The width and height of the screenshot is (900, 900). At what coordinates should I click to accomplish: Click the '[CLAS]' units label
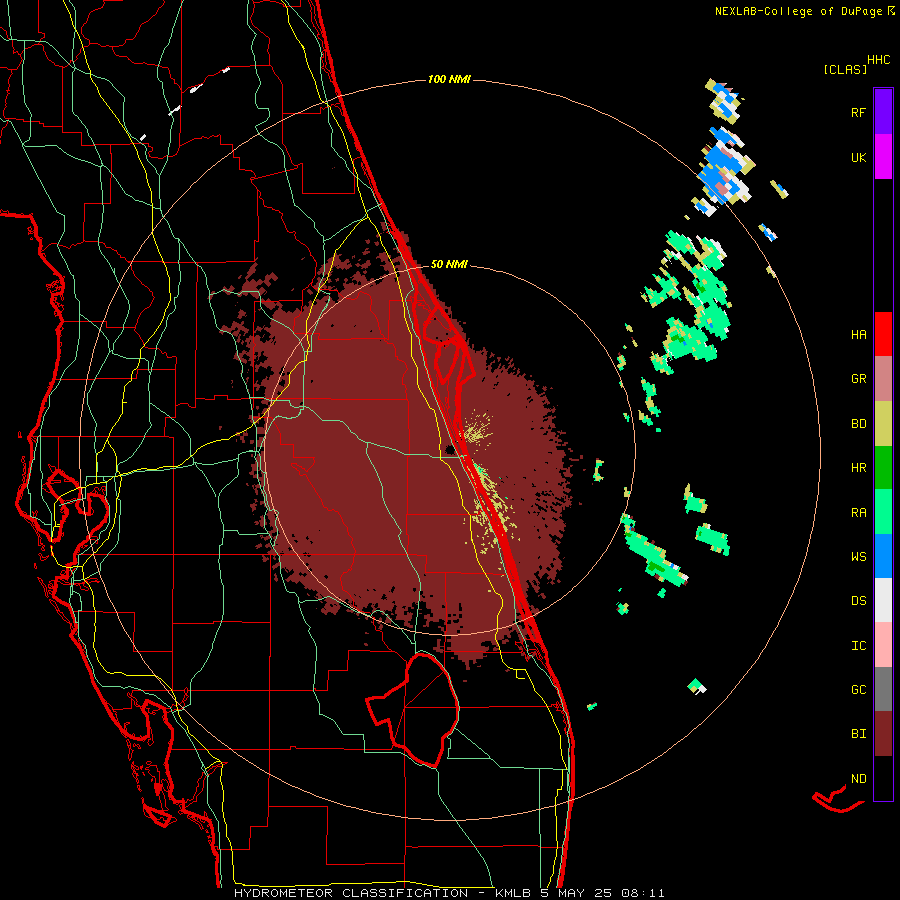tap(845, 69)
